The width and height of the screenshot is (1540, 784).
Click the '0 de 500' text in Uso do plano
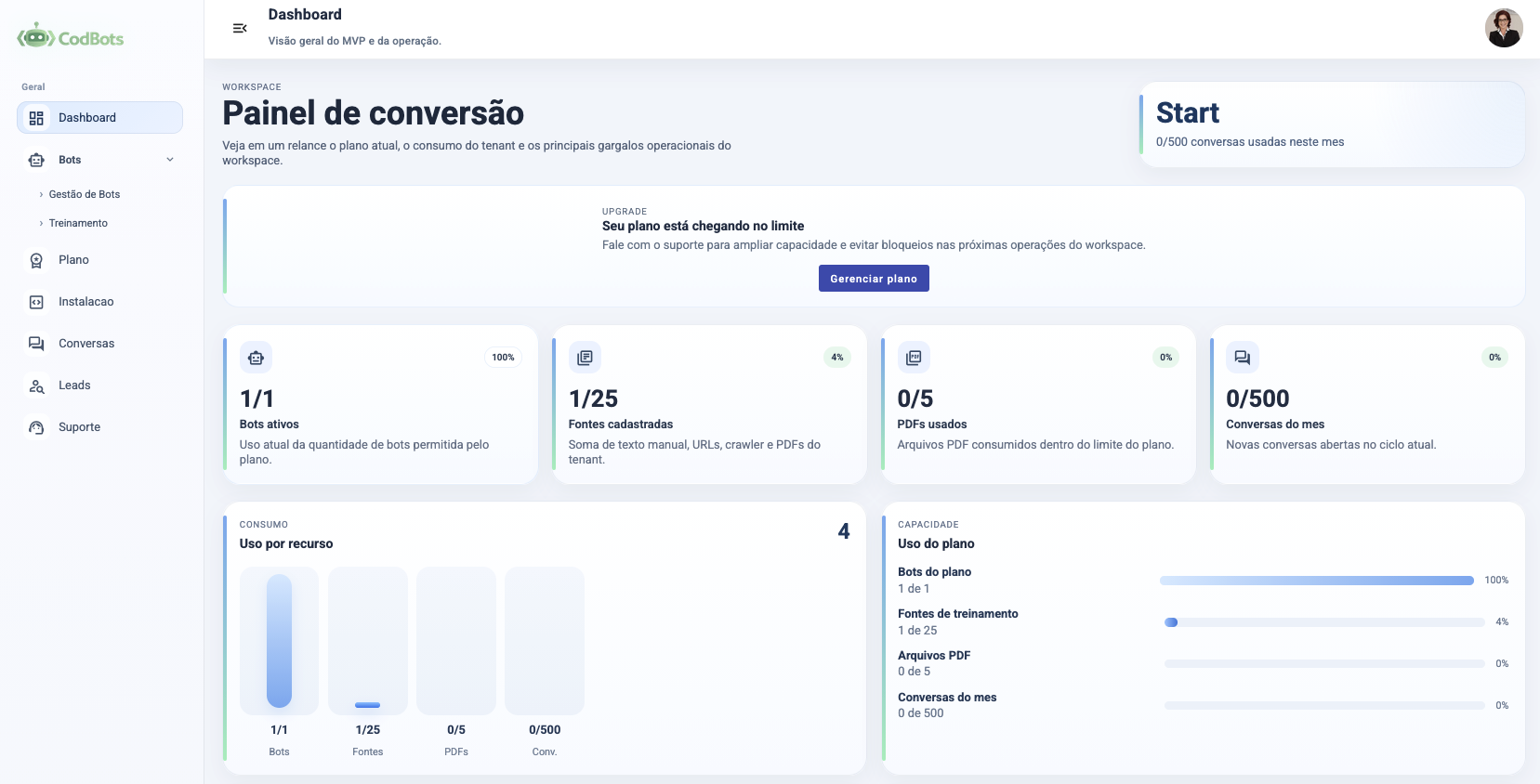tap(920, 713)
